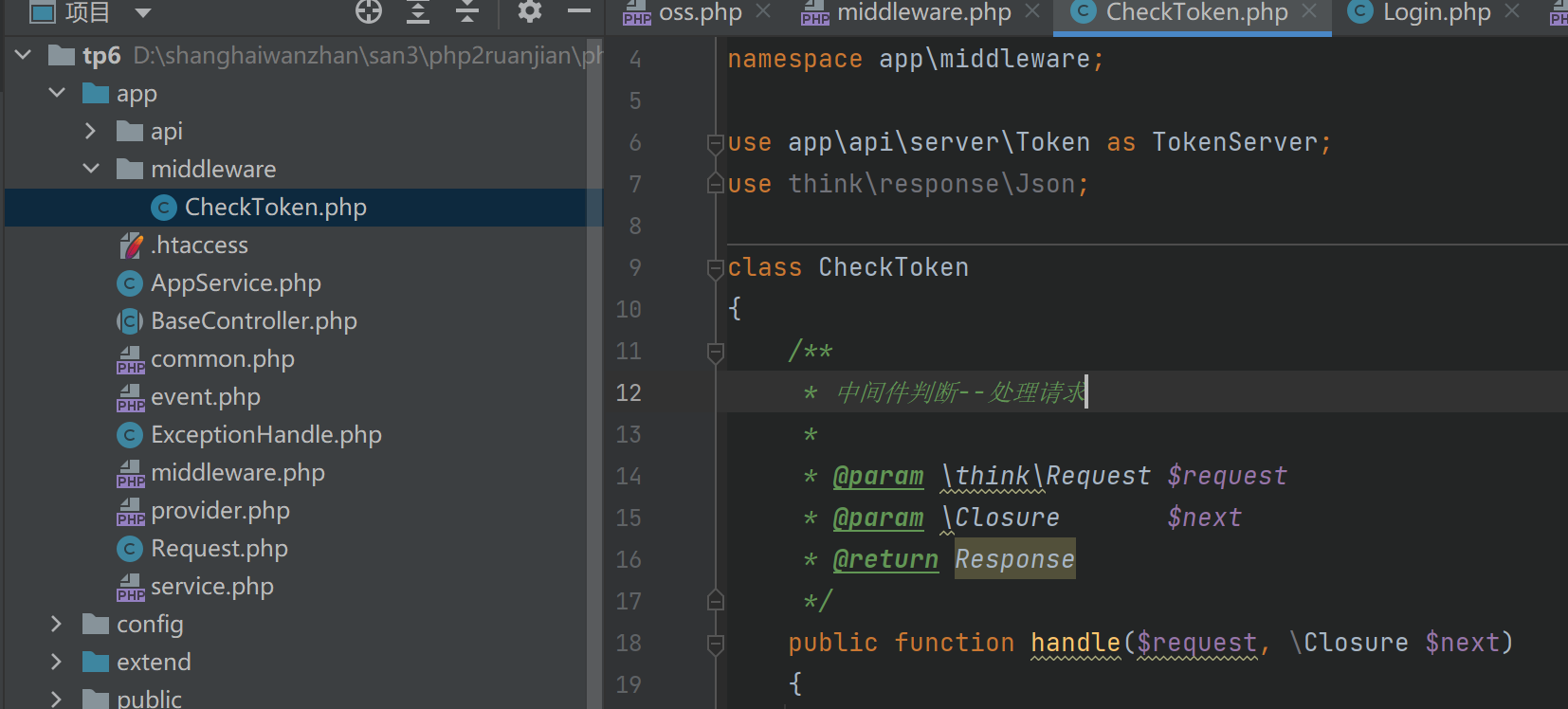1568x709 pixels.
Task: Click the Expand All icon in project panel
Action: pyautogui.click(x=418, y=11)
